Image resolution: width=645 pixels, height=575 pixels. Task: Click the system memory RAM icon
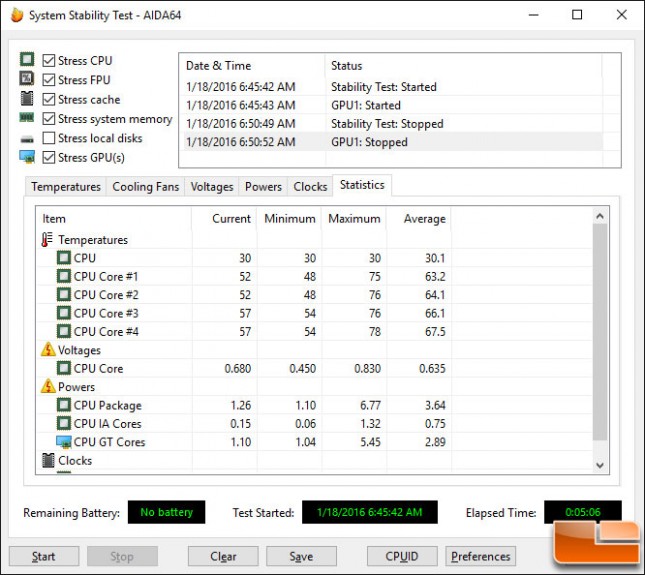pyautogui.click(x=27, y=118)
